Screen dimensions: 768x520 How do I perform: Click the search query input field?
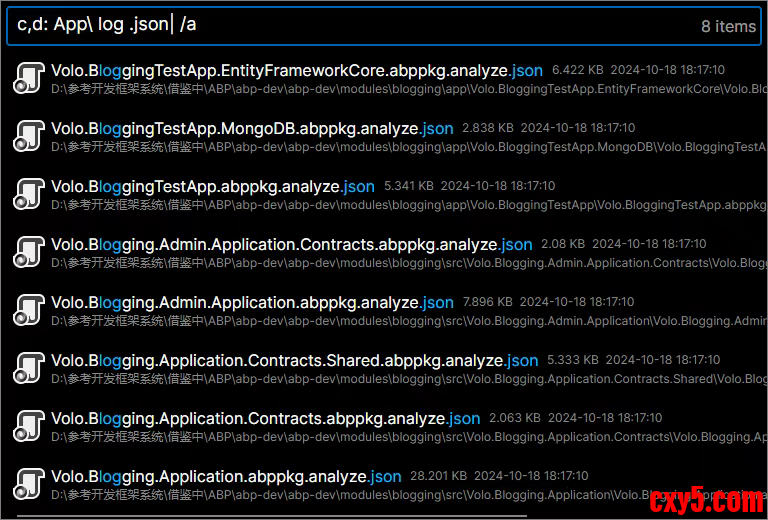point(350,26)
